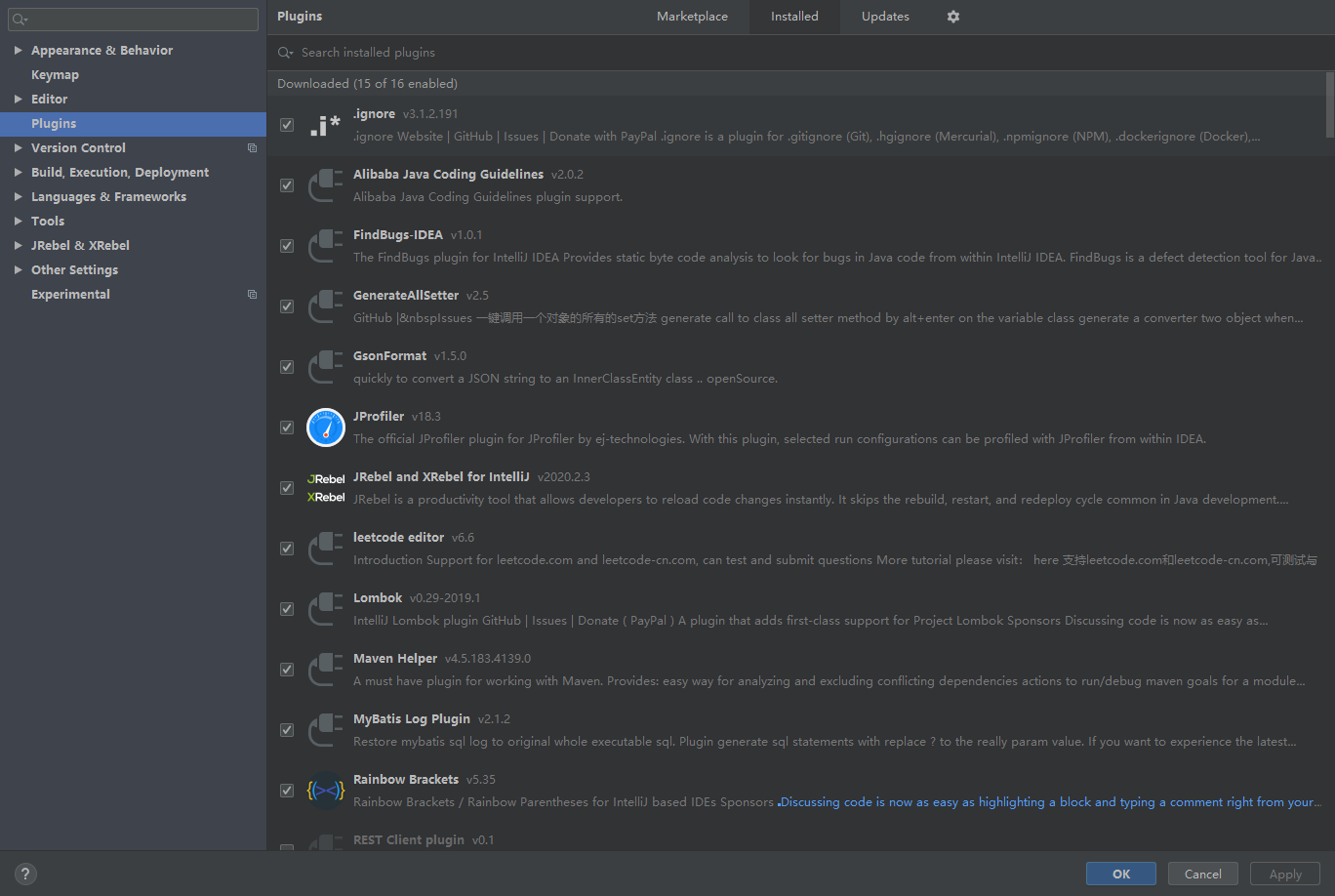Click the GsonFormat plugin icon
This screenshot has width=1335, height=896.
coord(325,367)
